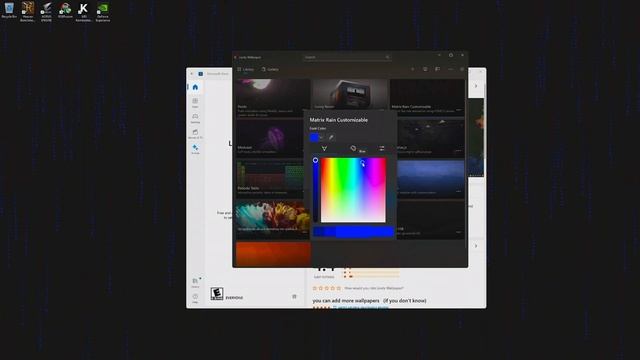Rate Lively Wallpaper with the first star
The width and height of the screenshot is (640, 360).
315,288
